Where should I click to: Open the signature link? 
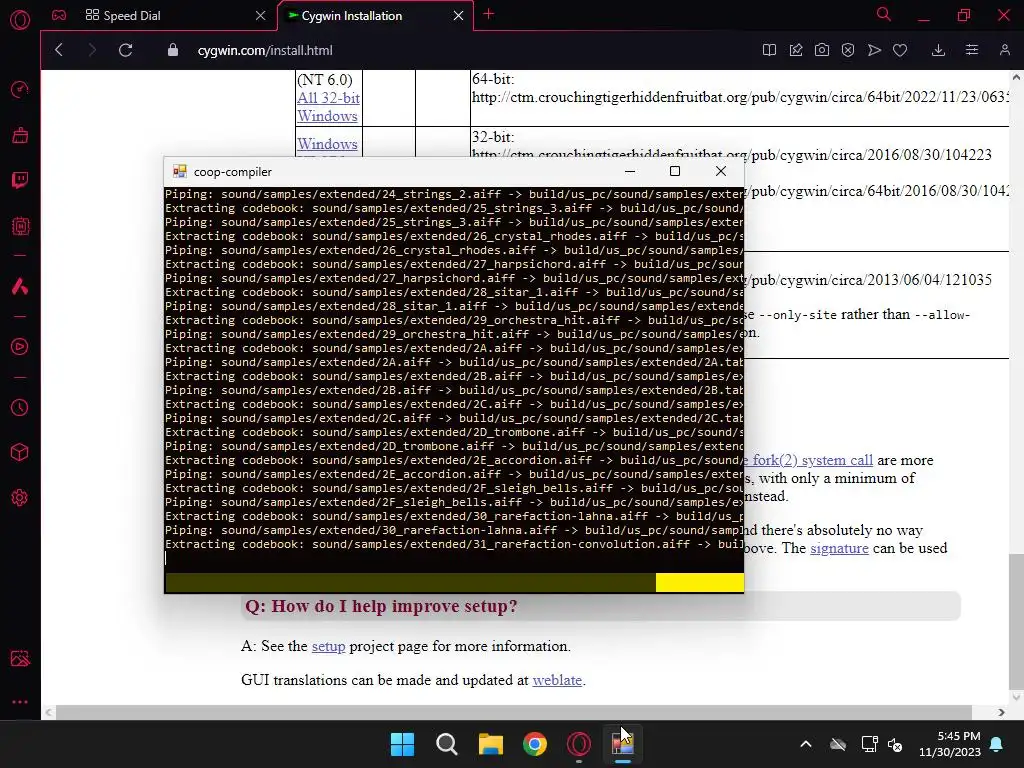click(x=839, y=549)
